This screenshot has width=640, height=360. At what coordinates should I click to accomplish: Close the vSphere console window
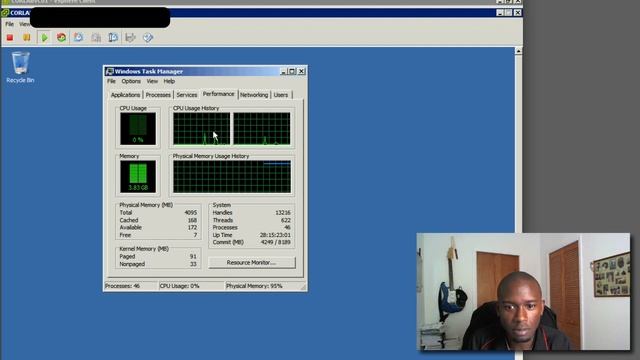click(517, 13)
